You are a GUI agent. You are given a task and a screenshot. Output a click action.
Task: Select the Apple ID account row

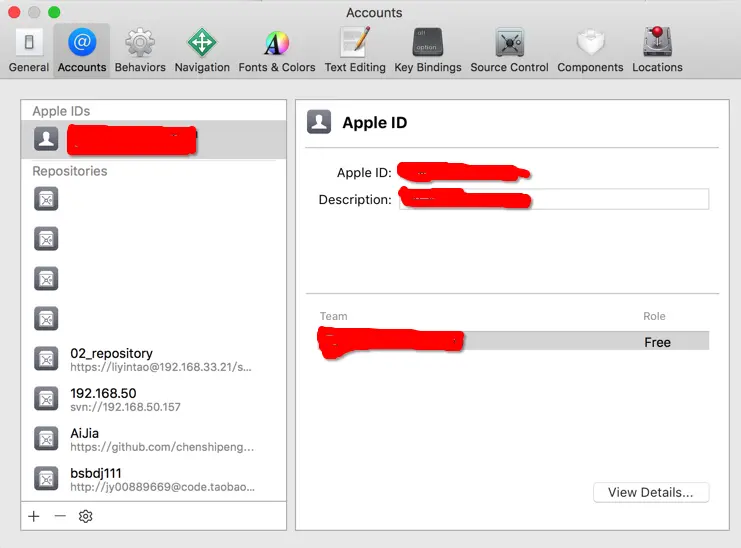click(x=154, y=139)
